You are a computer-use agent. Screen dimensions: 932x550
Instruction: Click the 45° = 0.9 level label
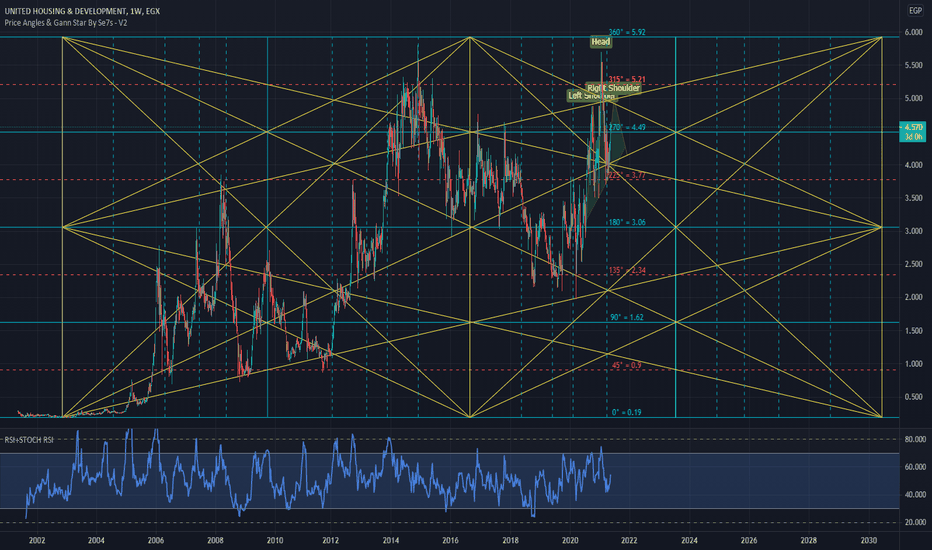[x=626, y=365]
